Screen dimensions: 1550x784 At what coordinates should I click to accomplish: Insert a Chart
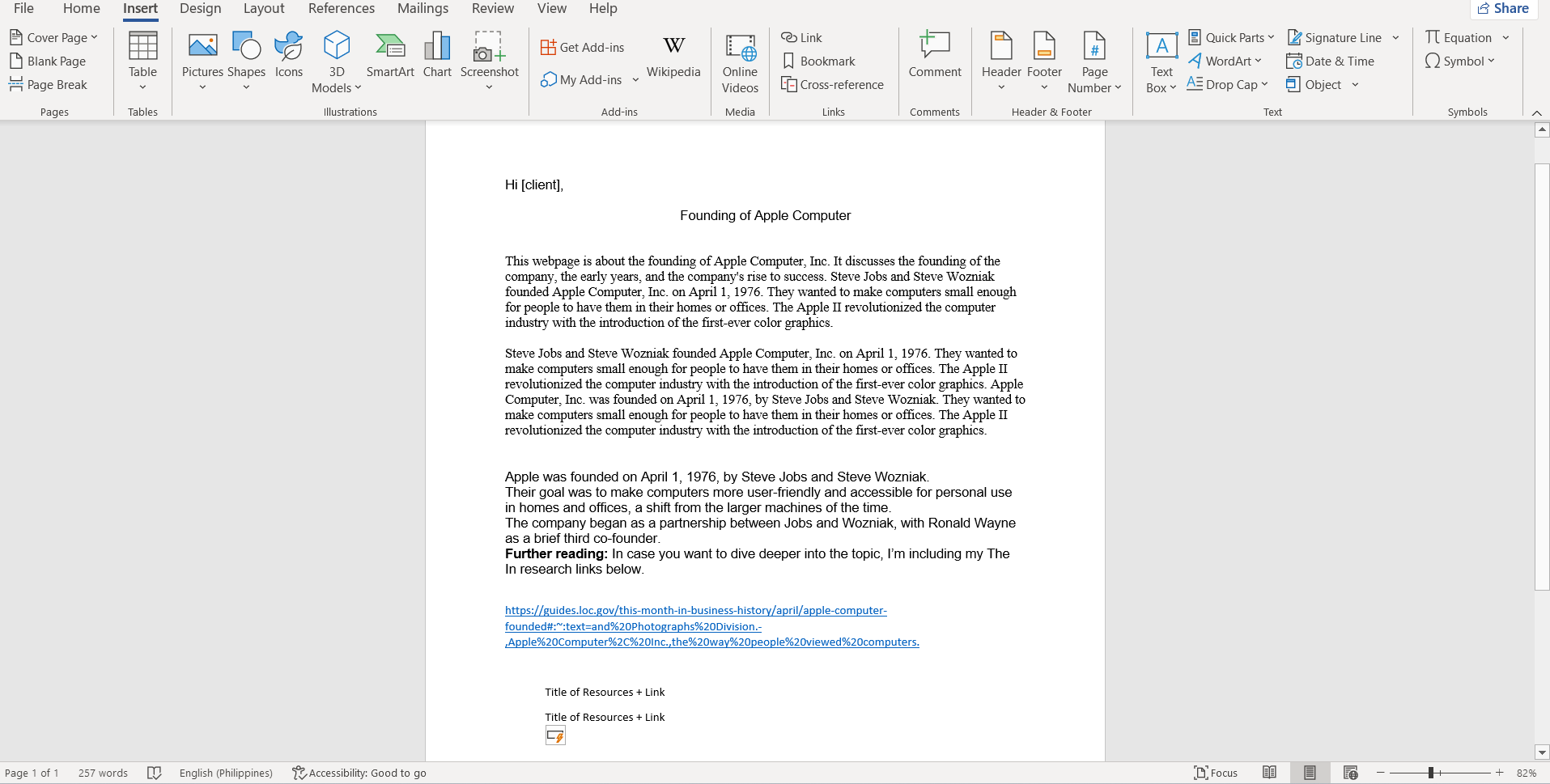point(437,55)
